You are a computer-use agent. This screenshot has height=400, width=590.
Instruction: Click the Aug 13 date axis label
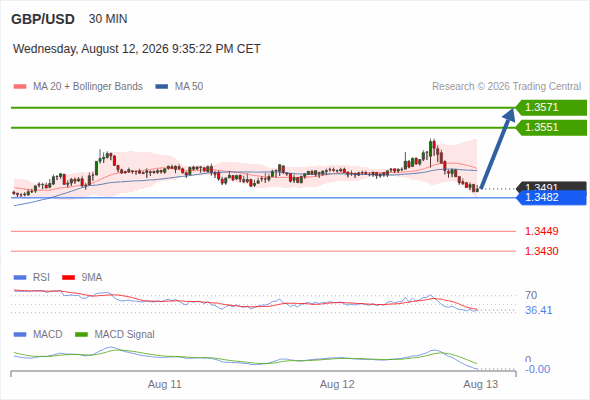(481, 384)
